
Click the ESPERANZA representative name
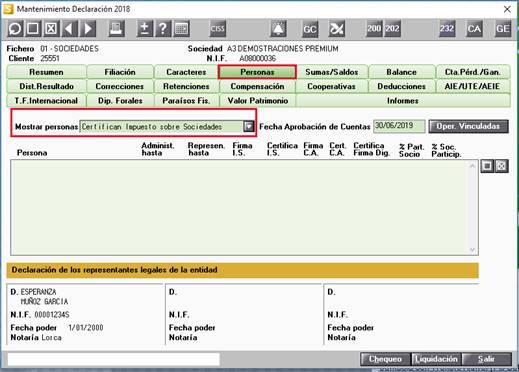click(x=38, y=292)
